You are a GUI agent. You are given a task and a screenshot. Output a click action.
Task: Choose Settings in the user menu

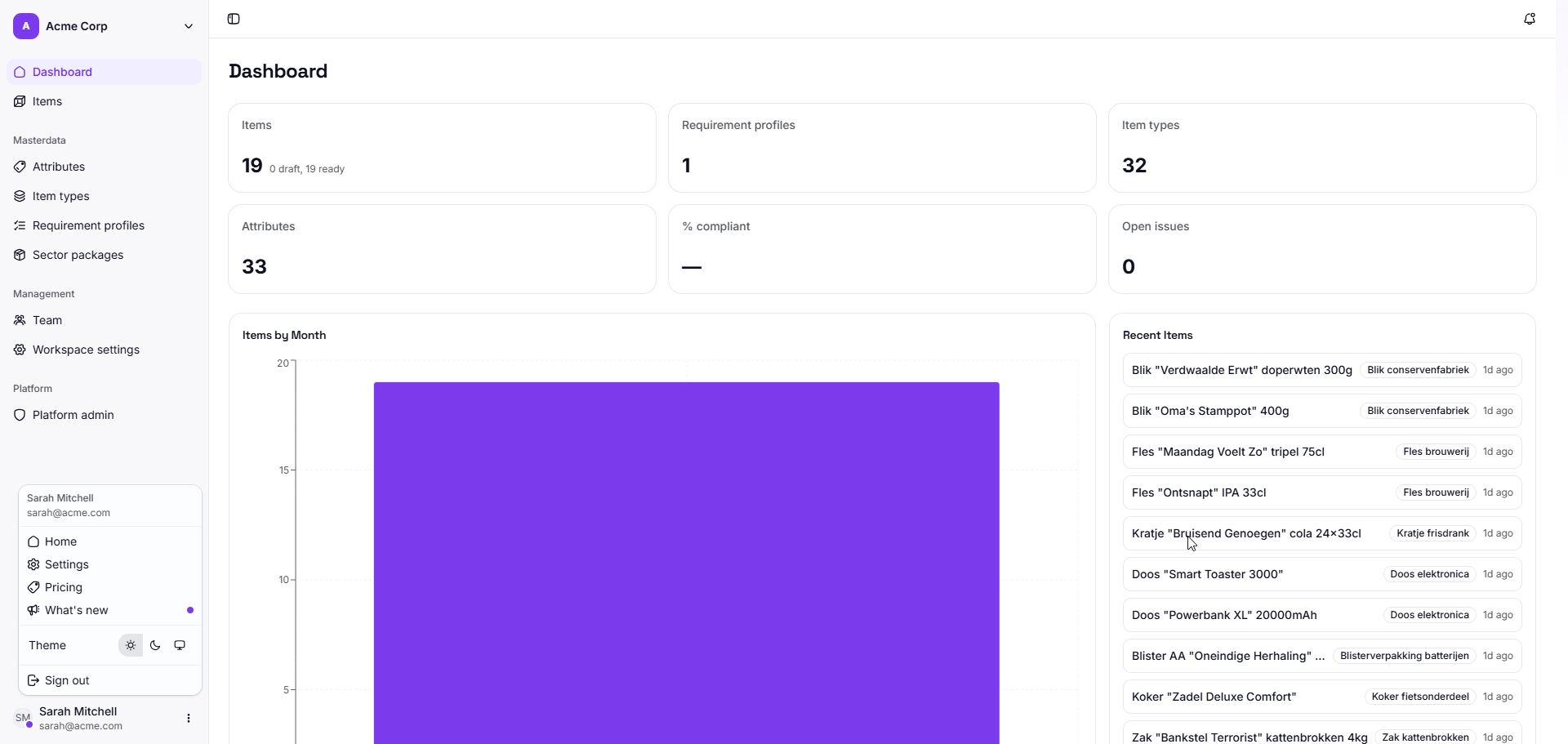click(x=110, y=564)
